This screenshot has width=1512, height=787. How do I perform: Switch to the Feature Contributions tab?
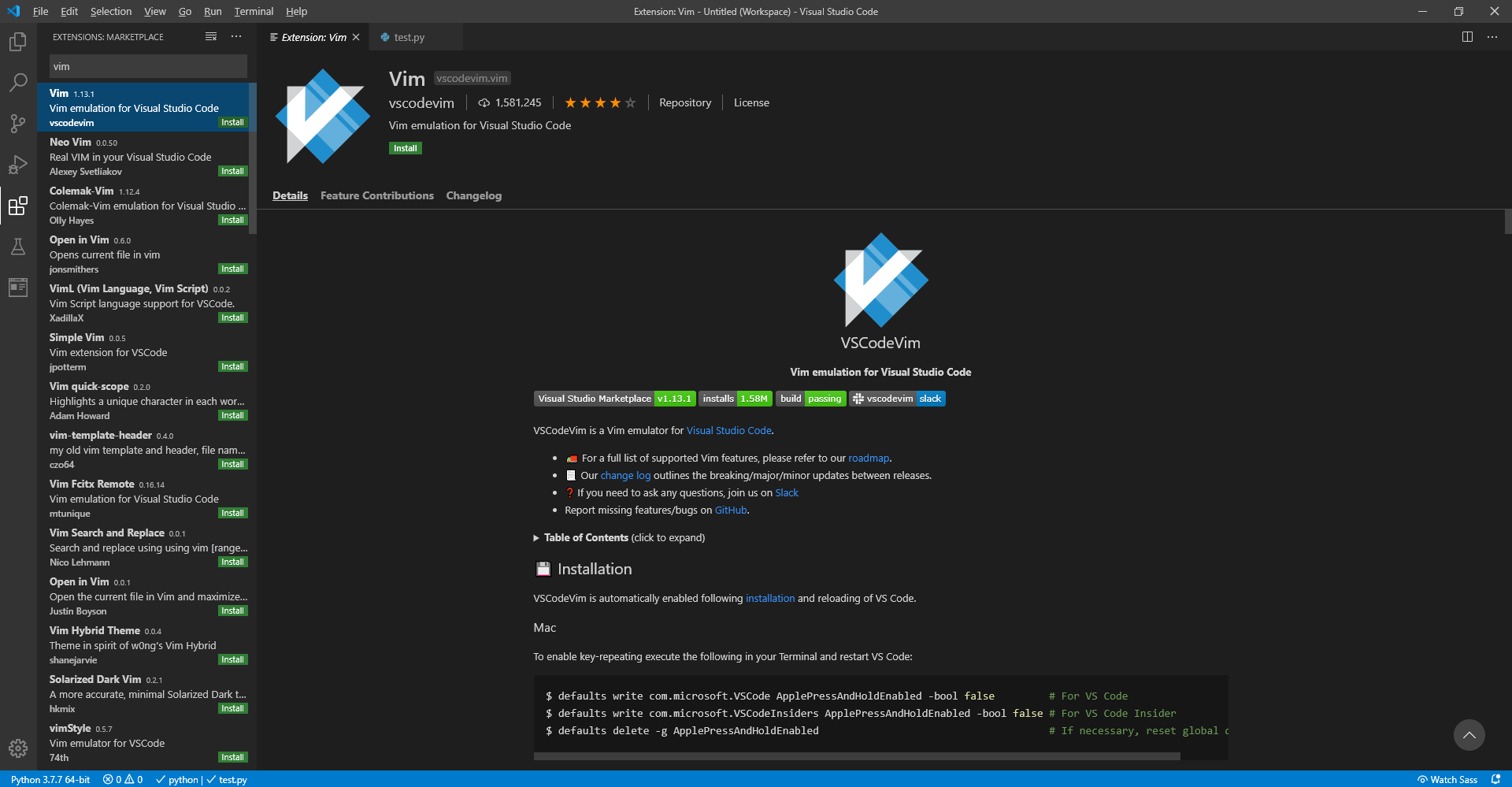click(x=377, y=195)
